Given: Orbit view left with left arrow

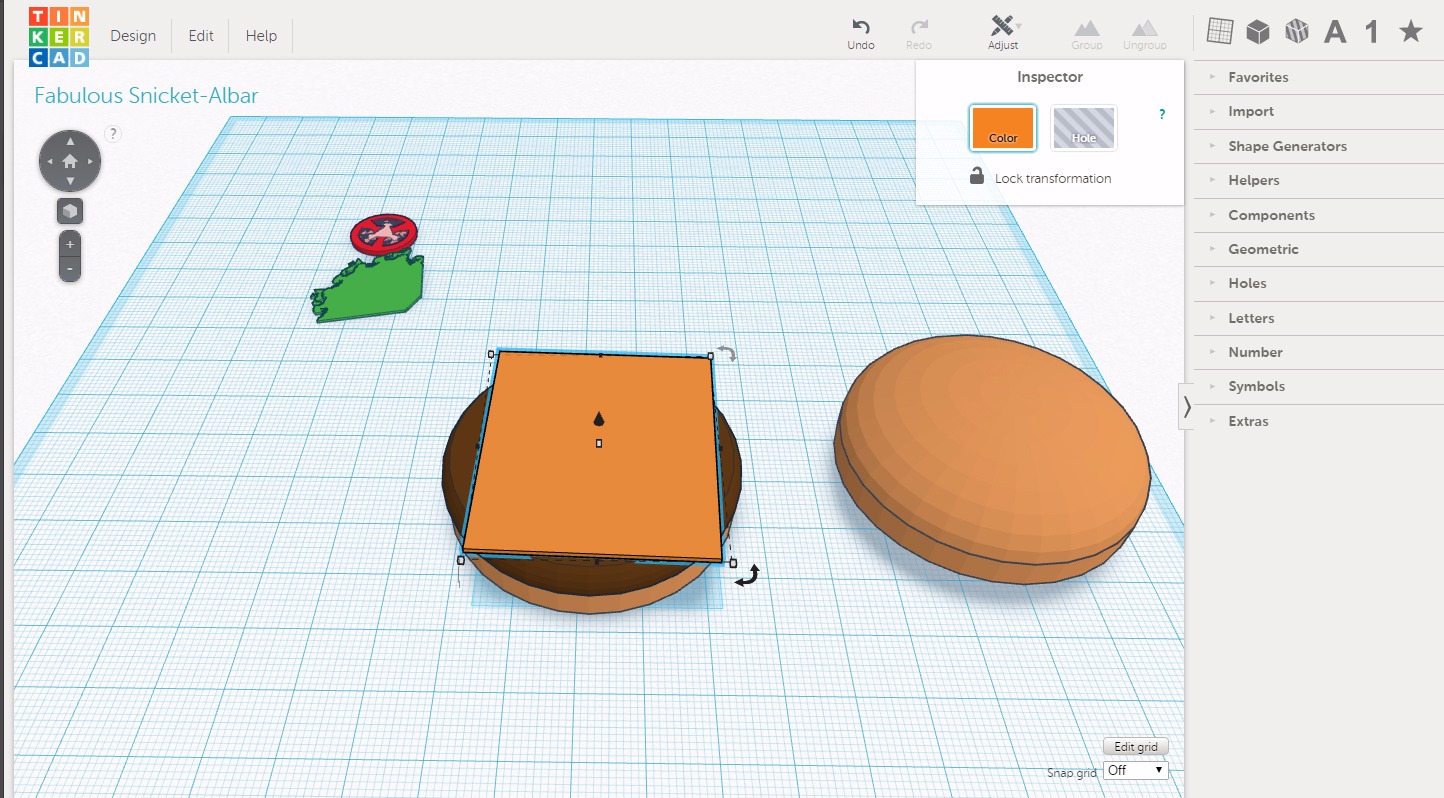Looking at the screenshot, I should pos(48,161).
